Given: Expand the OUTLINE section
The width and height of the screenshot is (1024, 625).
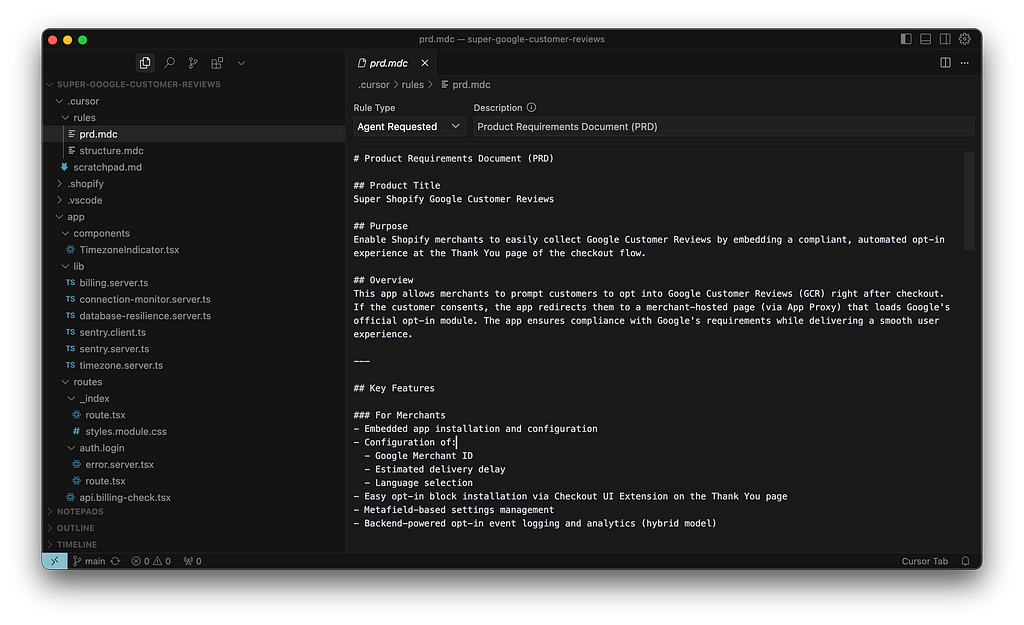Looking at the screenshot, I should pos(75,528).
